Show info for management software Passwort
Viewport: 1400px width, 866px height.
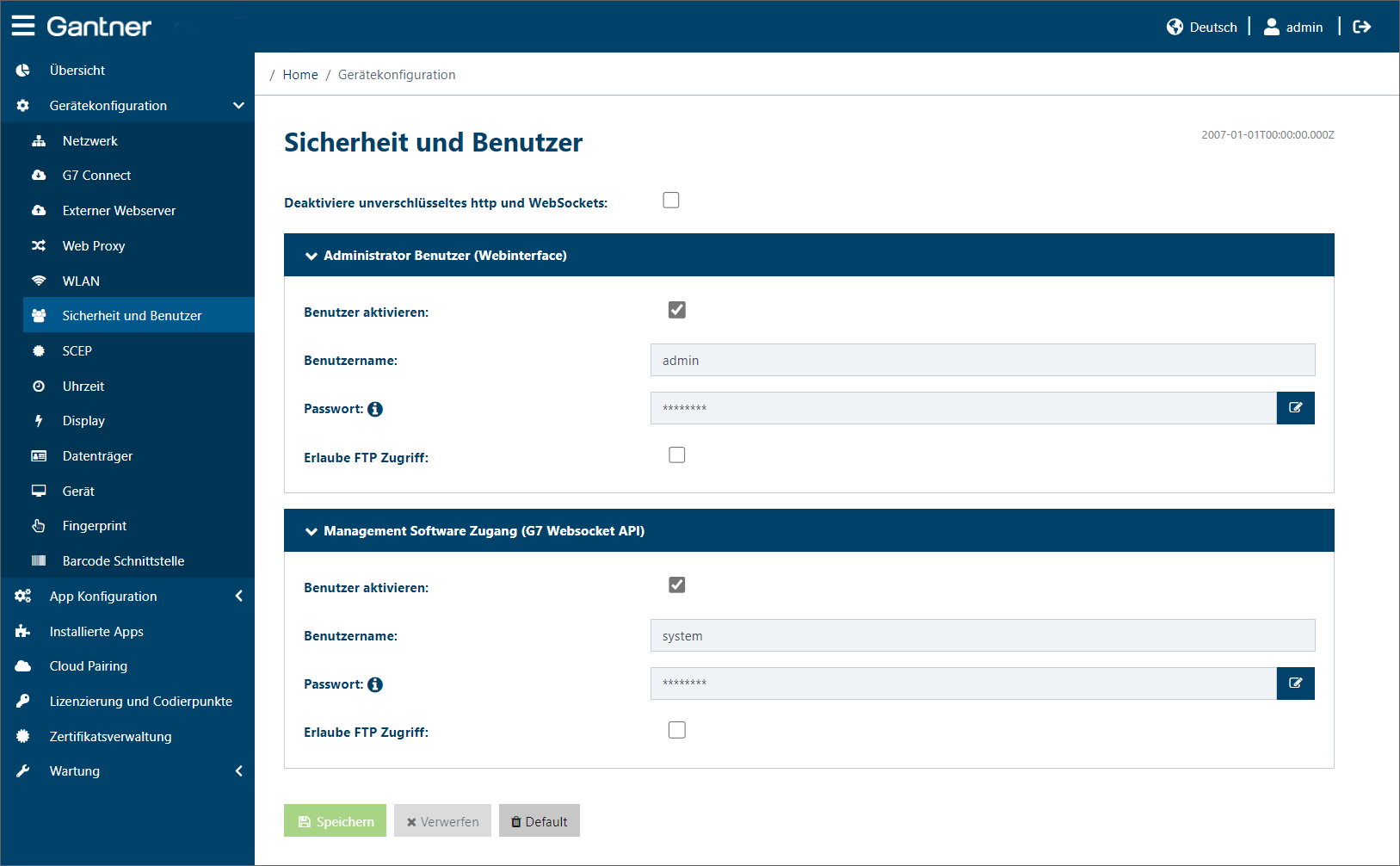coord(375,684)
